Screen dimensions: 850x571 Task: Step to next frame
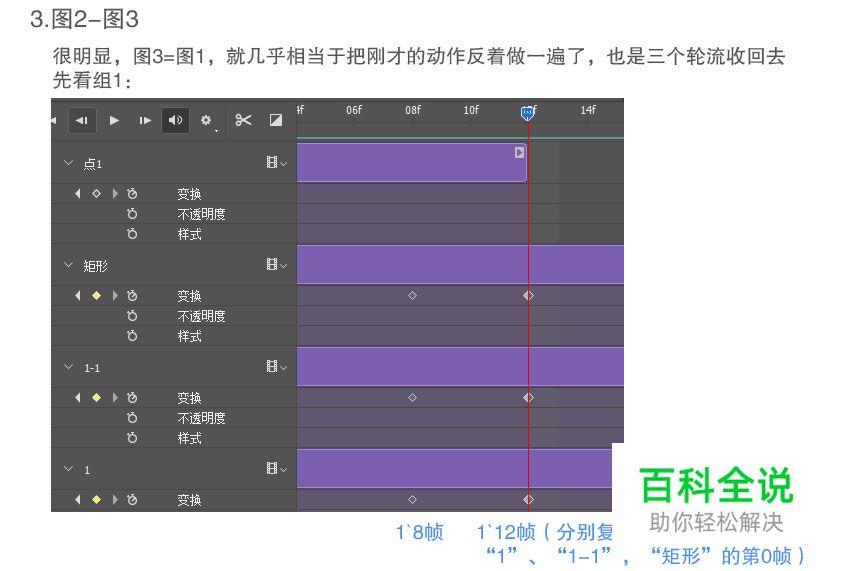click(x=145, y=120)
